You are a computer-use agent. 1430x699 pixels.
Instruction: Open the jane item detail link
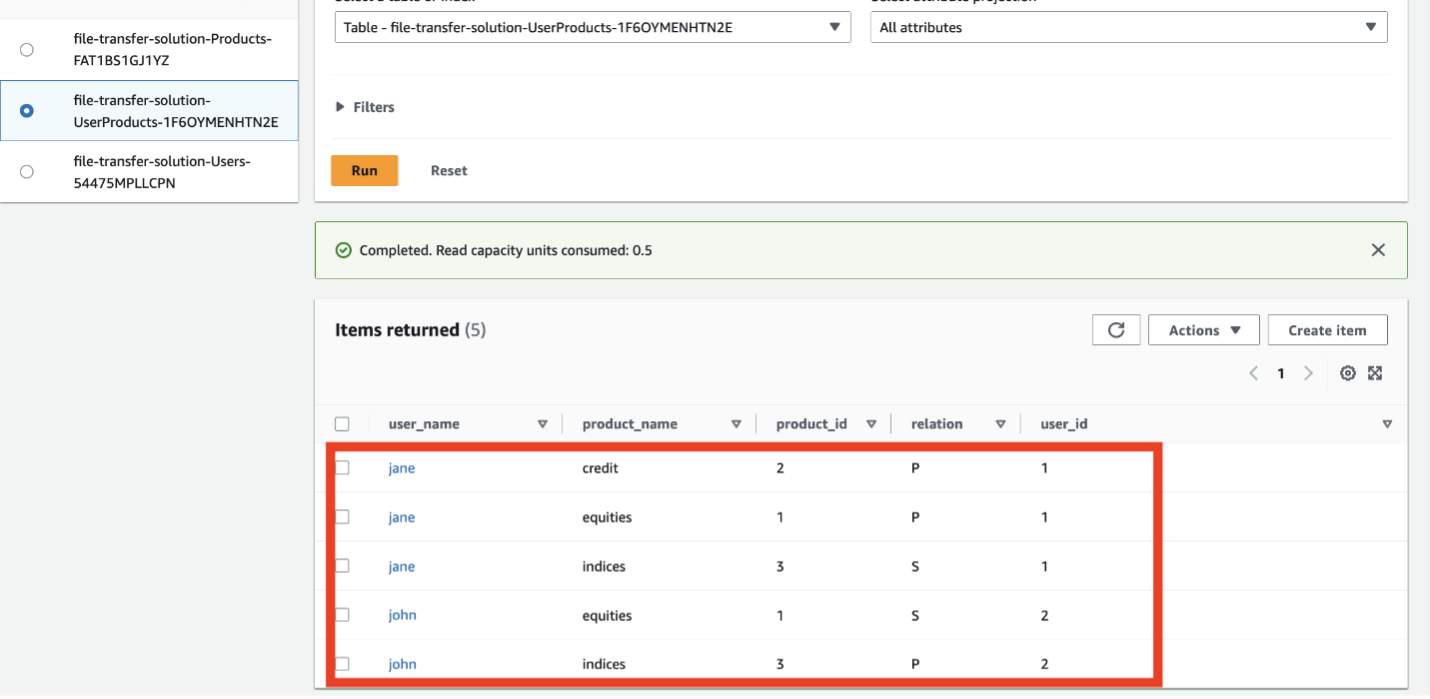[x=401, y=467]
